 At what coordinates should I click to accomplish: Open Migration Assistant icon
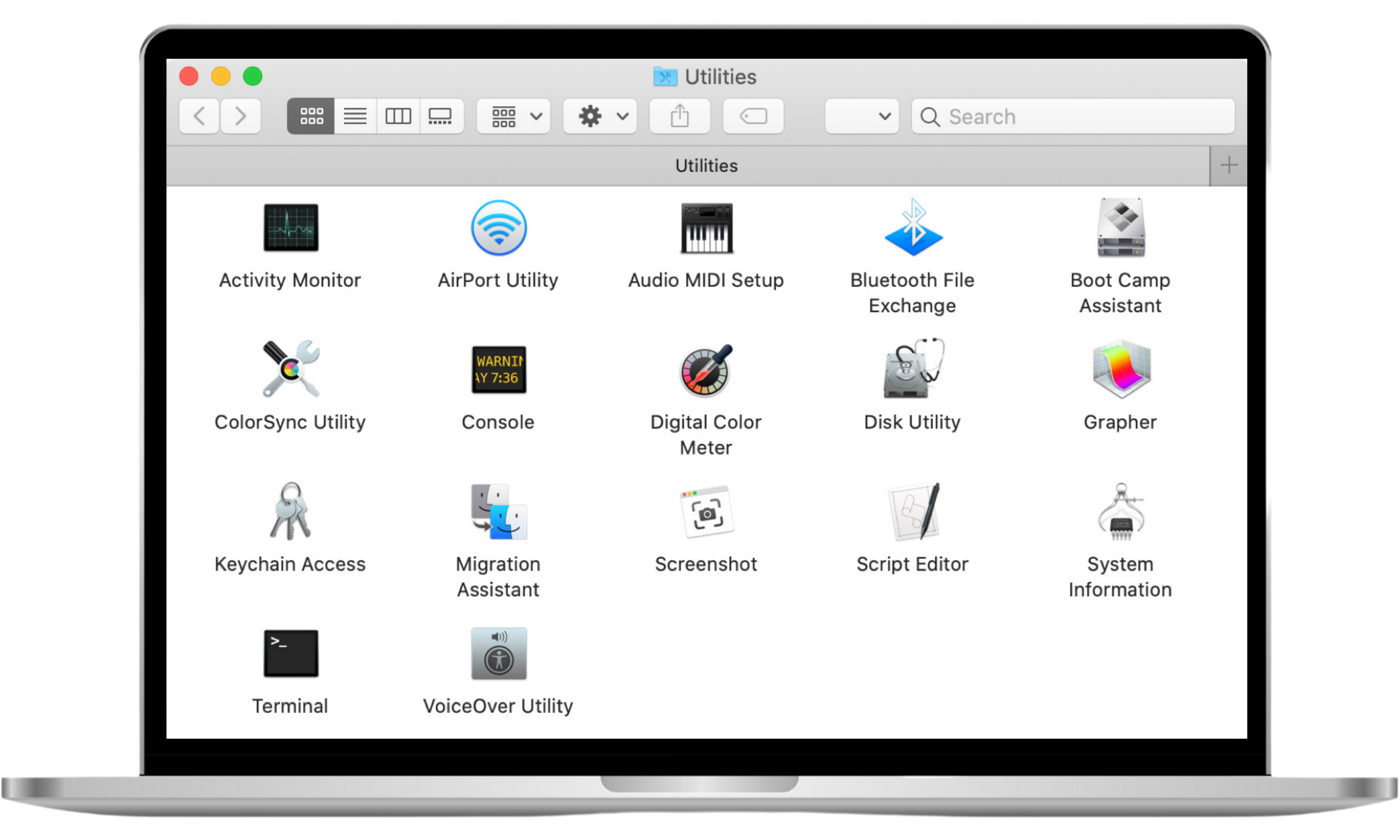(498, 511)
